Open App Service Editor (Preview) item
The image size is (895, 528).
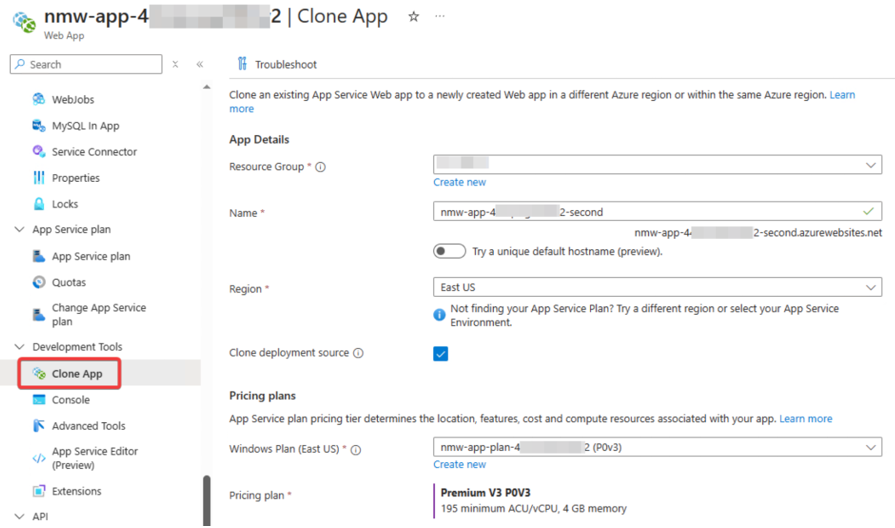(x=95, y=458)
